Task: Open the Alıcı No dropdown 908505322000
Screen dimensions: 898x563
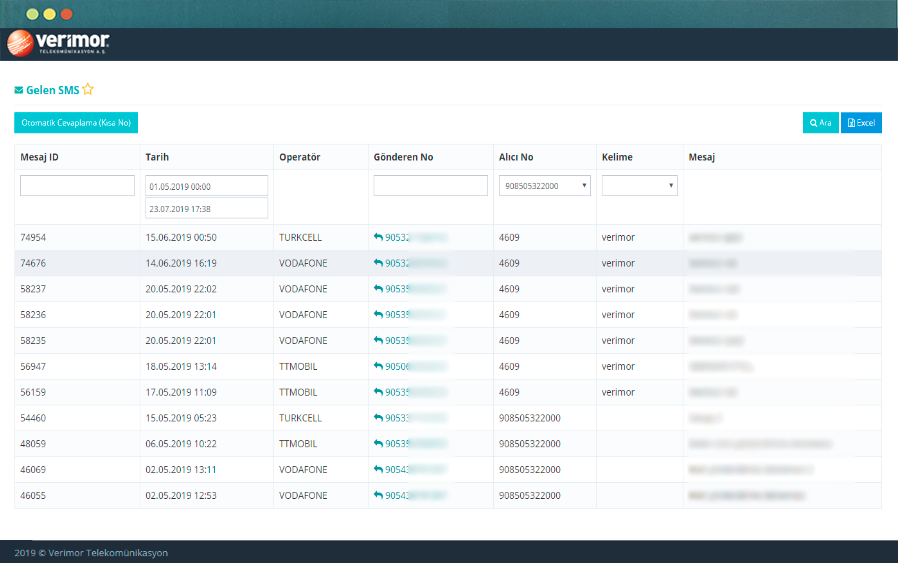Action: tap(545, 186)
